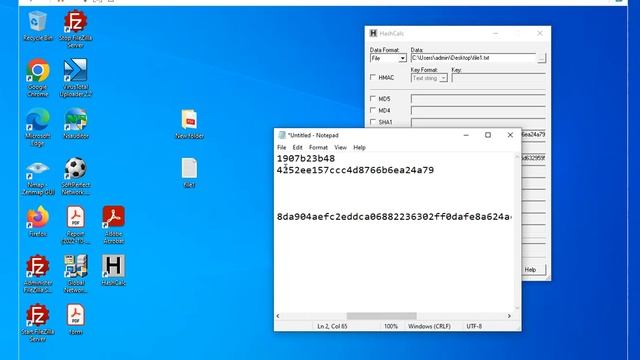
Task: Open the NanoEditor desktop shortcut
Action: [76, 123]
